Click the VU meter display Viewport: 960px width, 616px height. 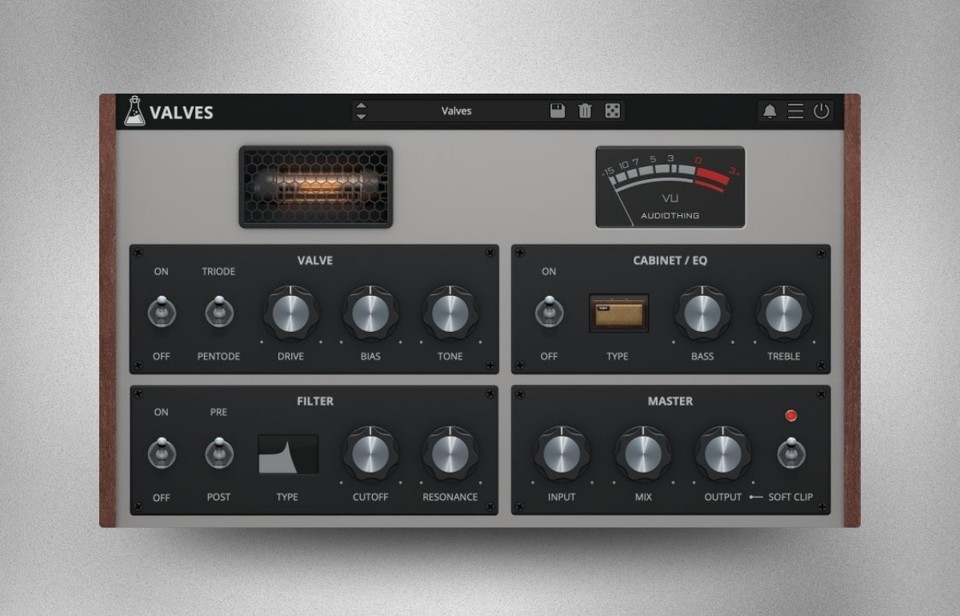click(x=670, y=187)
